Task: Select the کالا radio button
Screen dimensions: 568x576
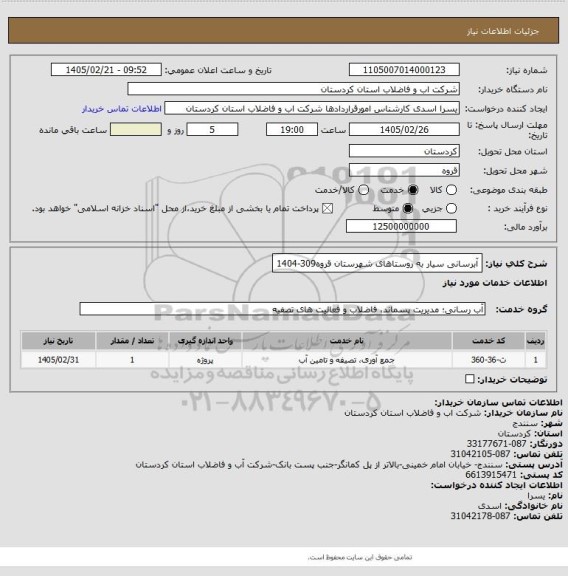Action: pyautogui.click(x=451, y=190)
